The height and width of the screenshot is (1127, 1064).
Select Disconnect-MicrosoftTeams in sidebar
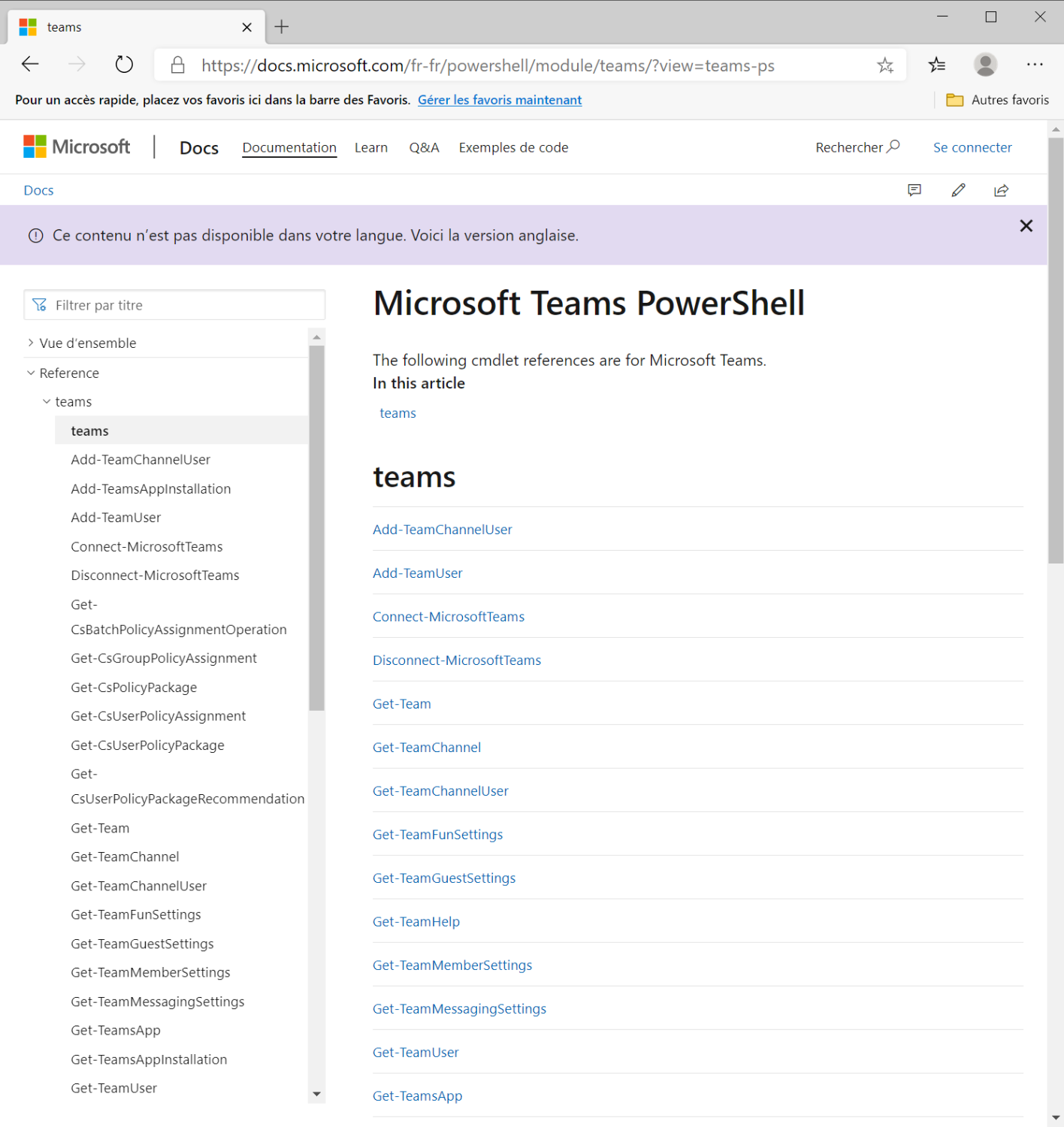pos(155,576)
